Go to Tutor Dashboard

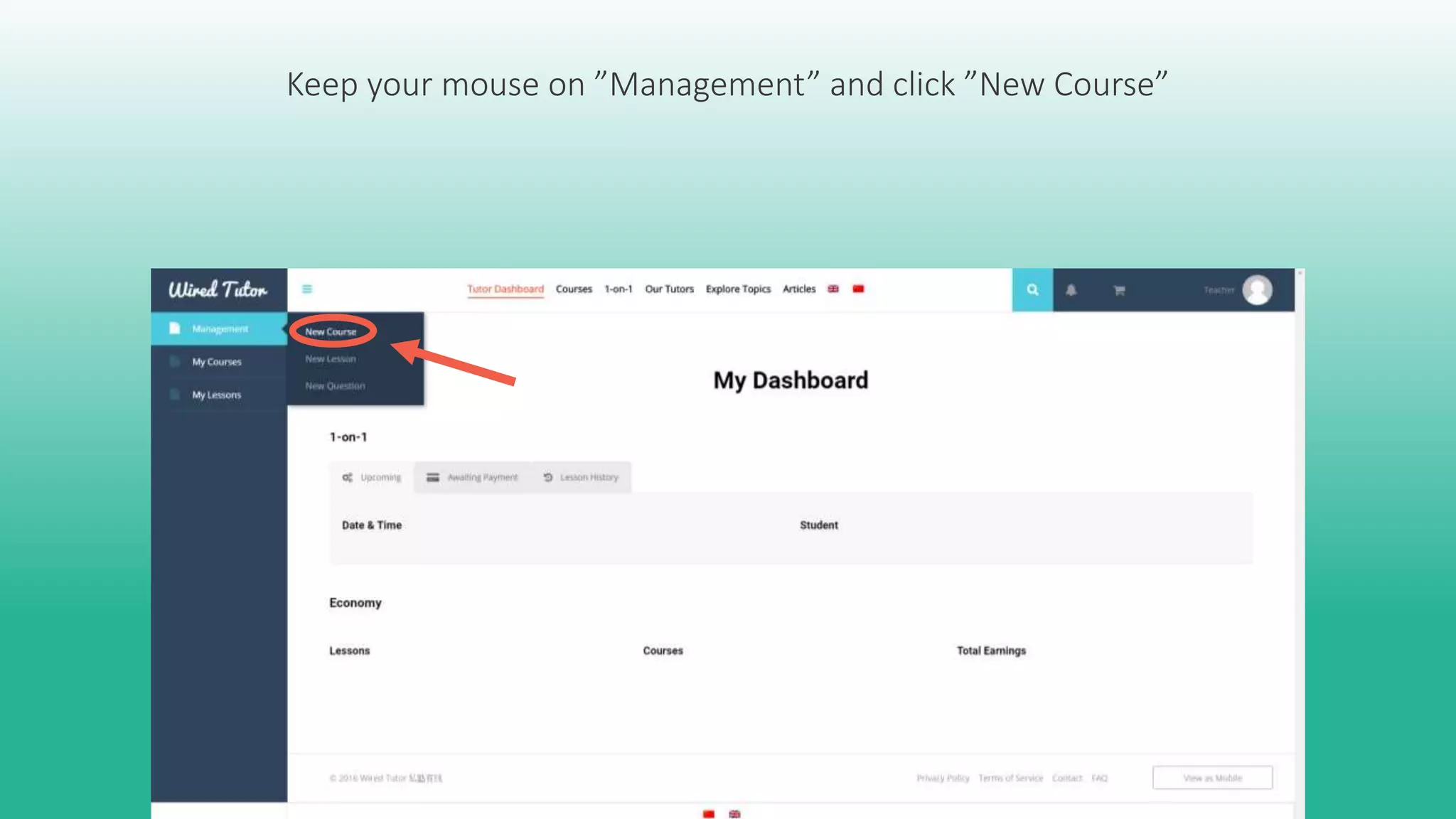[505, 289]
